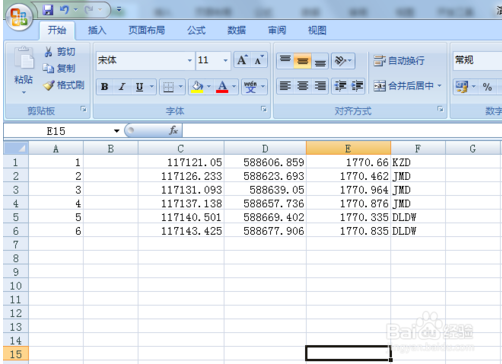Open the font name dropdown showing 宋体

[x=190, y=60]
